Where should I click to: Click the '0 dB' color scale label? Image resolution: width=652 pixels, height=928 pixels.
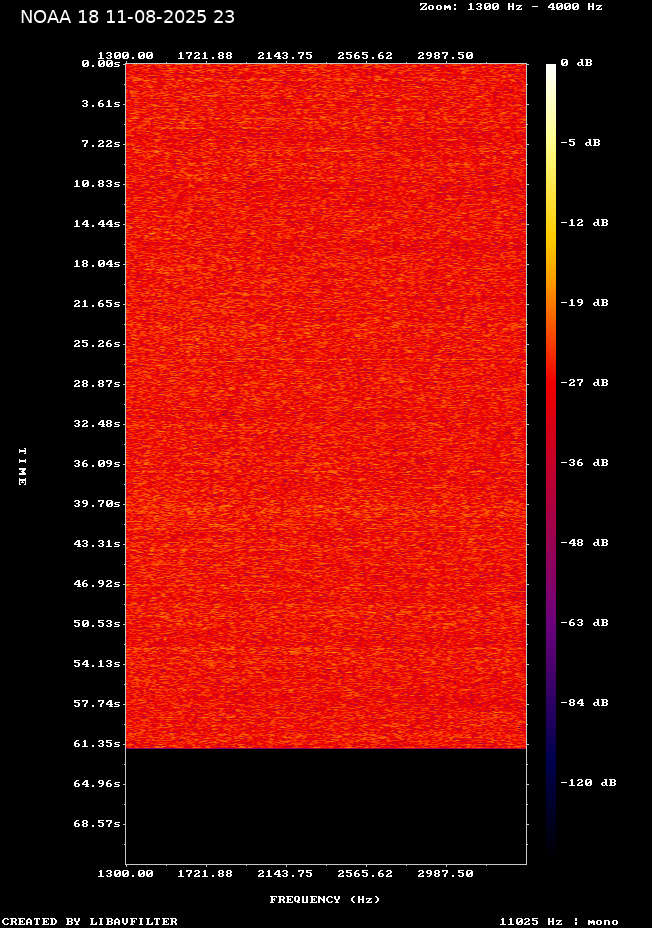click(577, 63)
